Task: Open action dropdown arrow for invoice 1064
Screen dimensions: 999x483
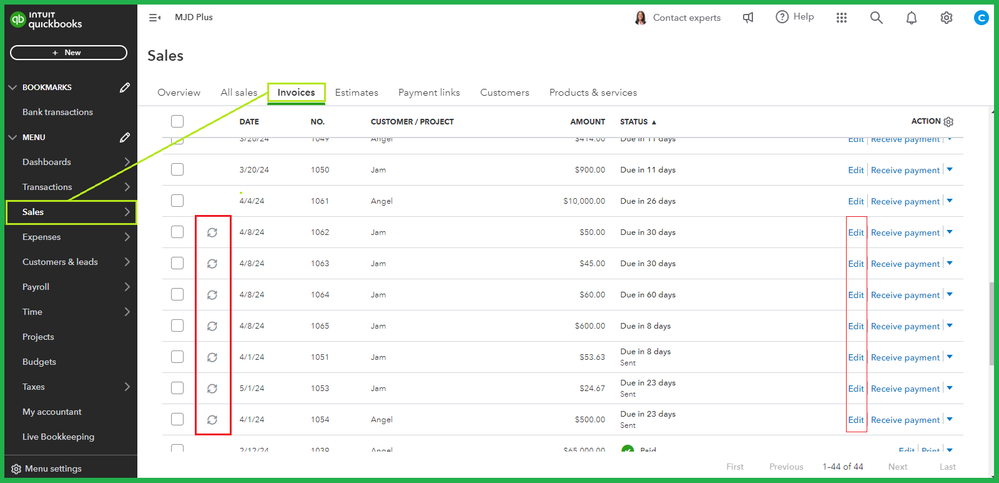Action: pos(949,294)
